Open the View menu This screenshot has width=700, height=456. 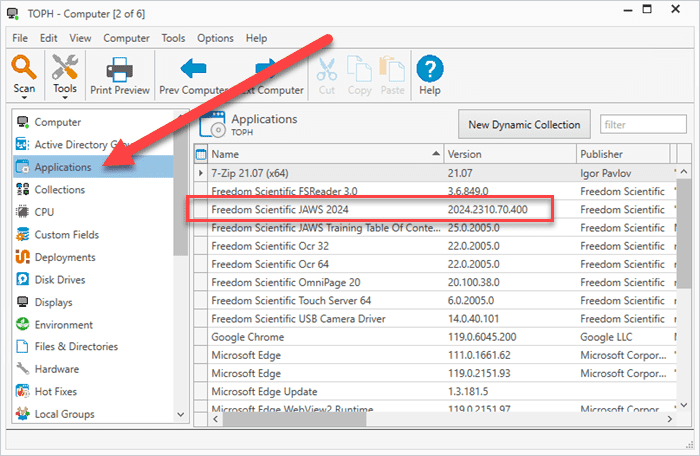(x=80, y=38)
